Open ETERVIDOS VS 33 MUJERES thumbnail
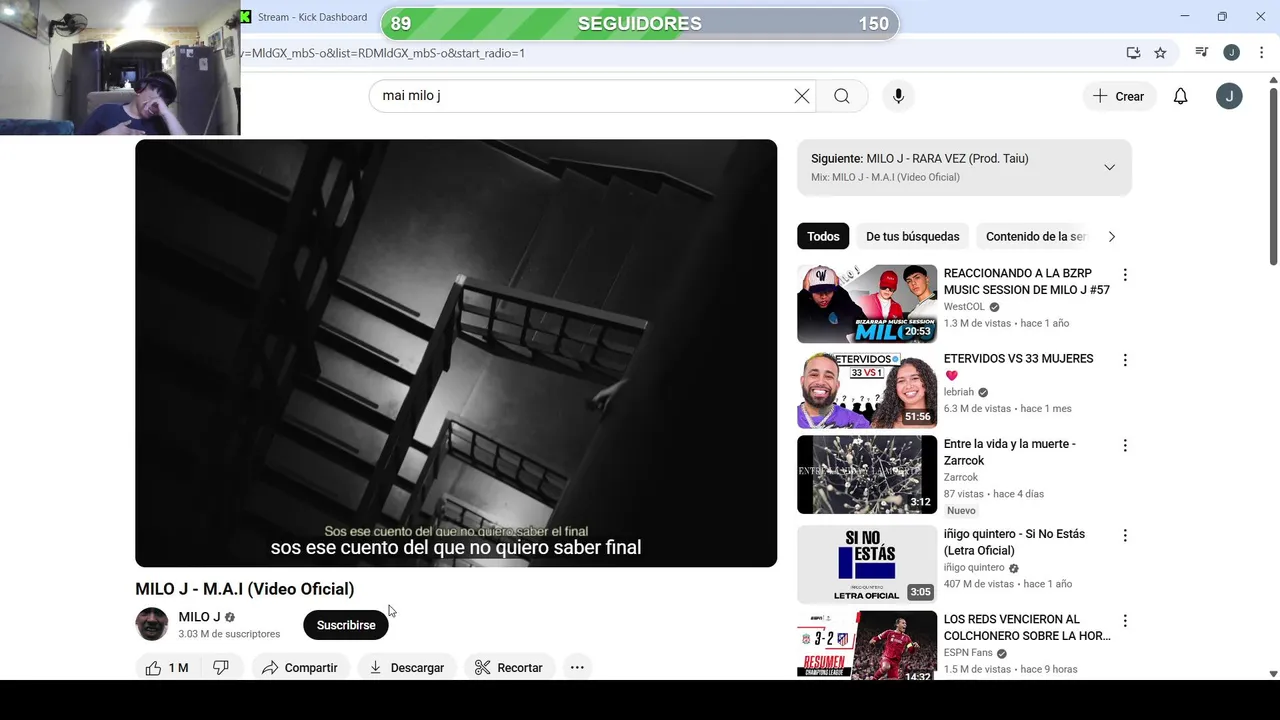This screenshot has height=720, width=1280. [x=867, y=389]
